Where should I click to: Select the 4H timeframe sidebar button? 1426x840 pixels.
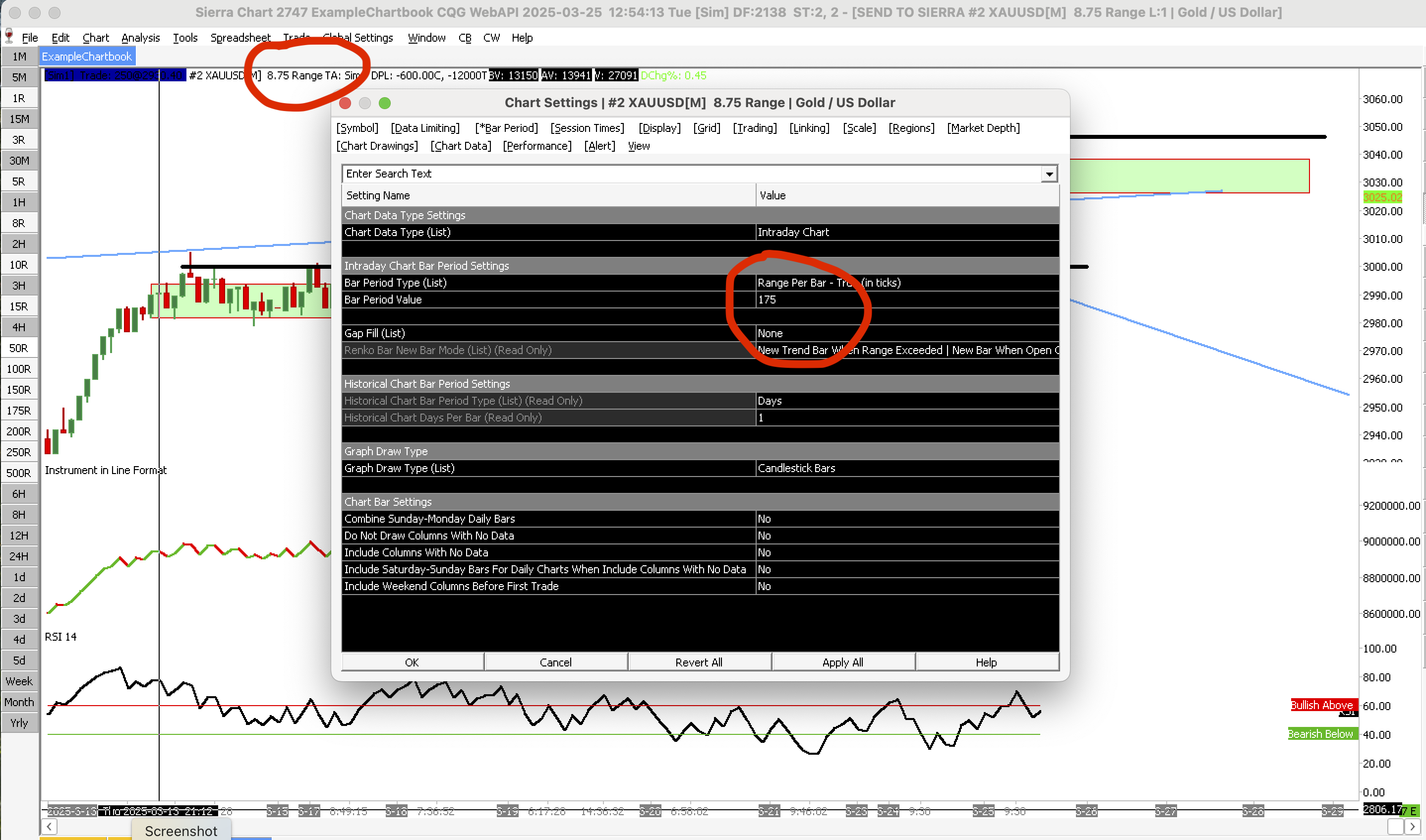click(19, 327)
